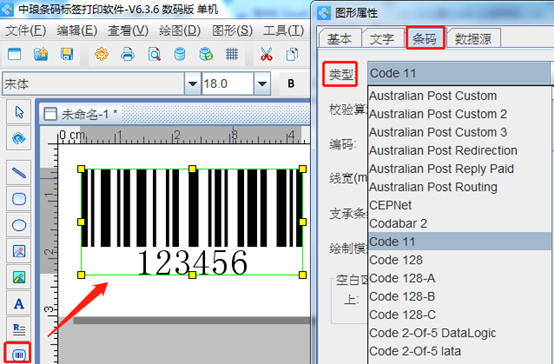Open the font size dropdown arrow
Viewport: 554px width, 364px height.
point(262,84)
